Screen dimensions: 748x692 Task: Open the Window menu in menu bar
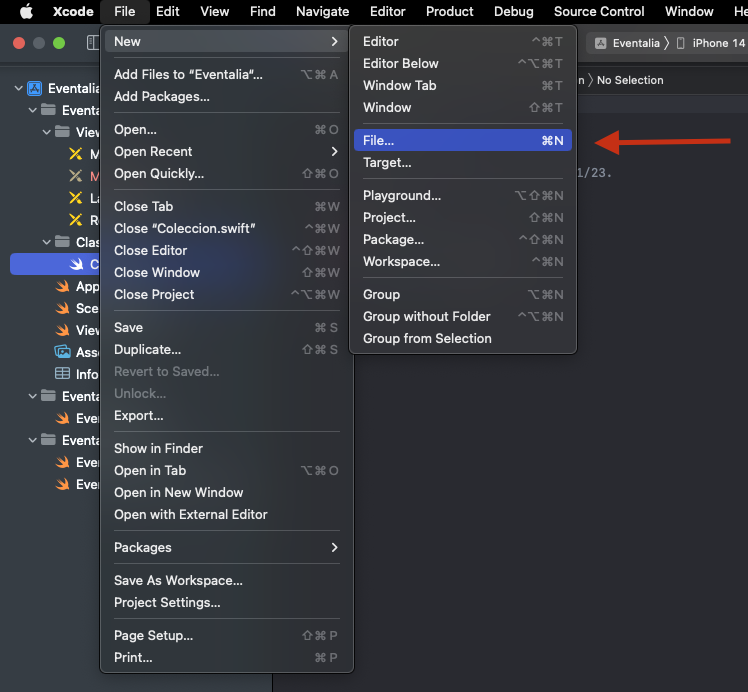point(689,11)
